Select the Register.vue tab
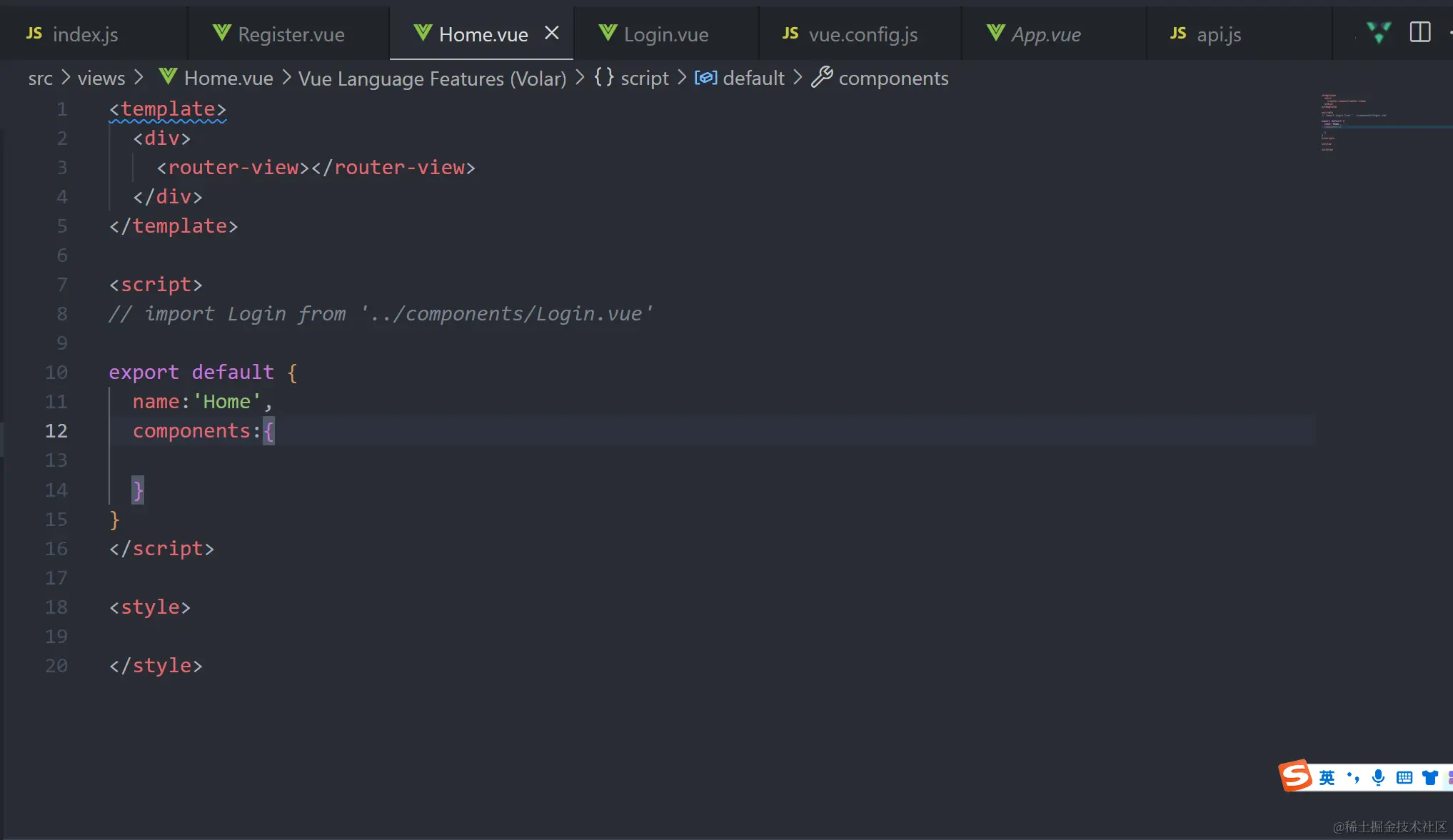This screenshot has height=840, width=1453. tap(291, 34)
